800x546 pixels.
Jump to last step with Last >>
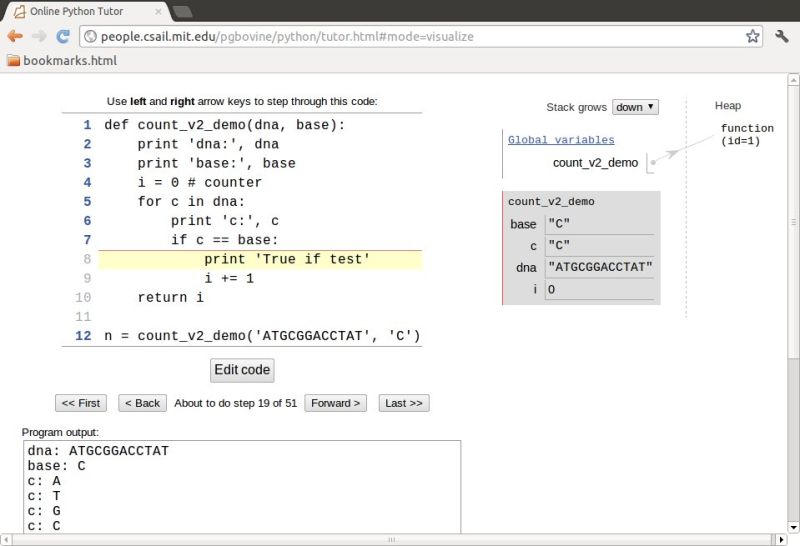[404, 403]
